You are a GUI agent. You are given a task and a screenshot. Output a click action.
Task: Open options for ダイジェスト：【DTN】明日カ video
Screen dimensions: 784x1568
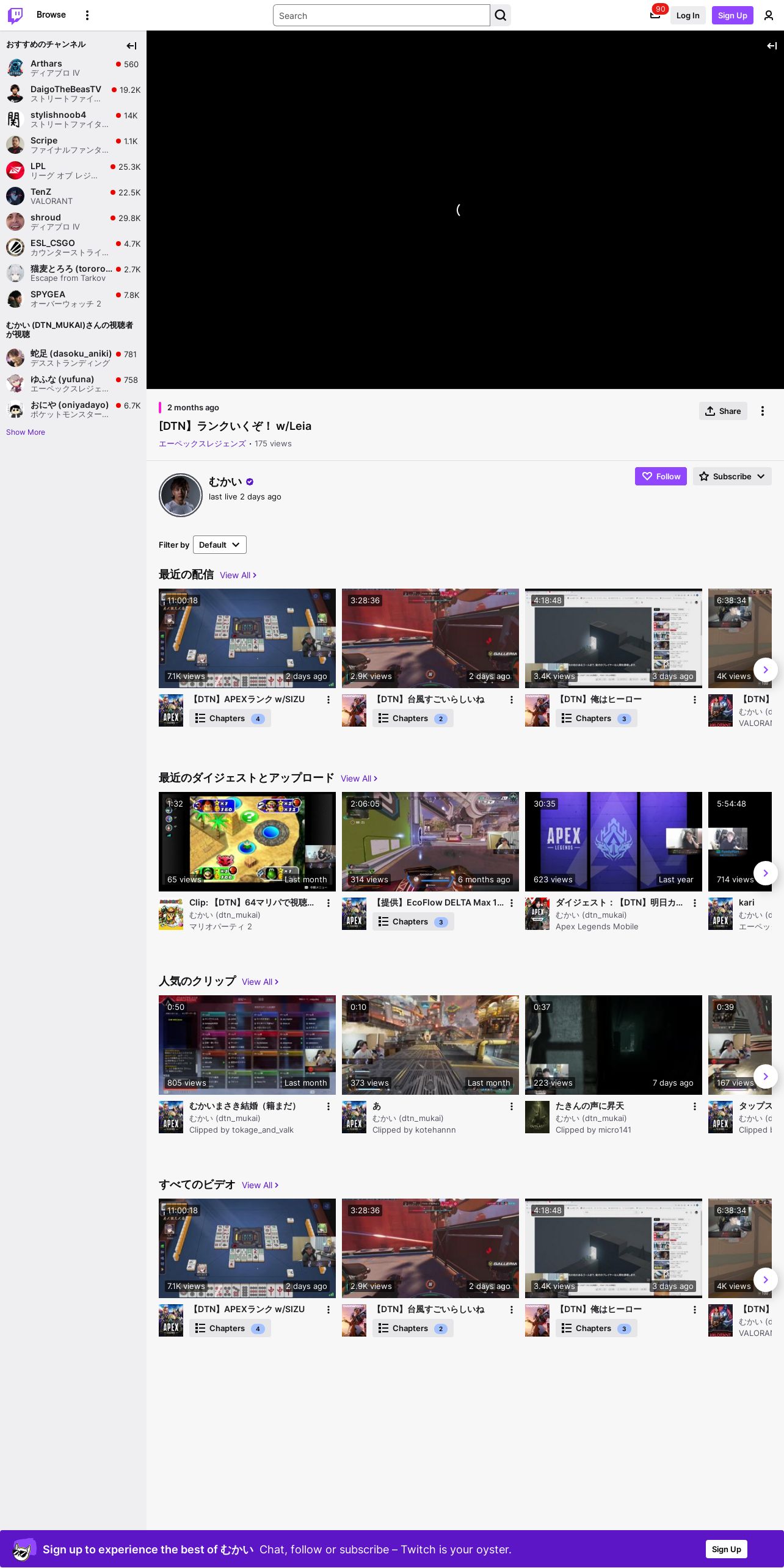pyautogui.click(x=695, y=903)
